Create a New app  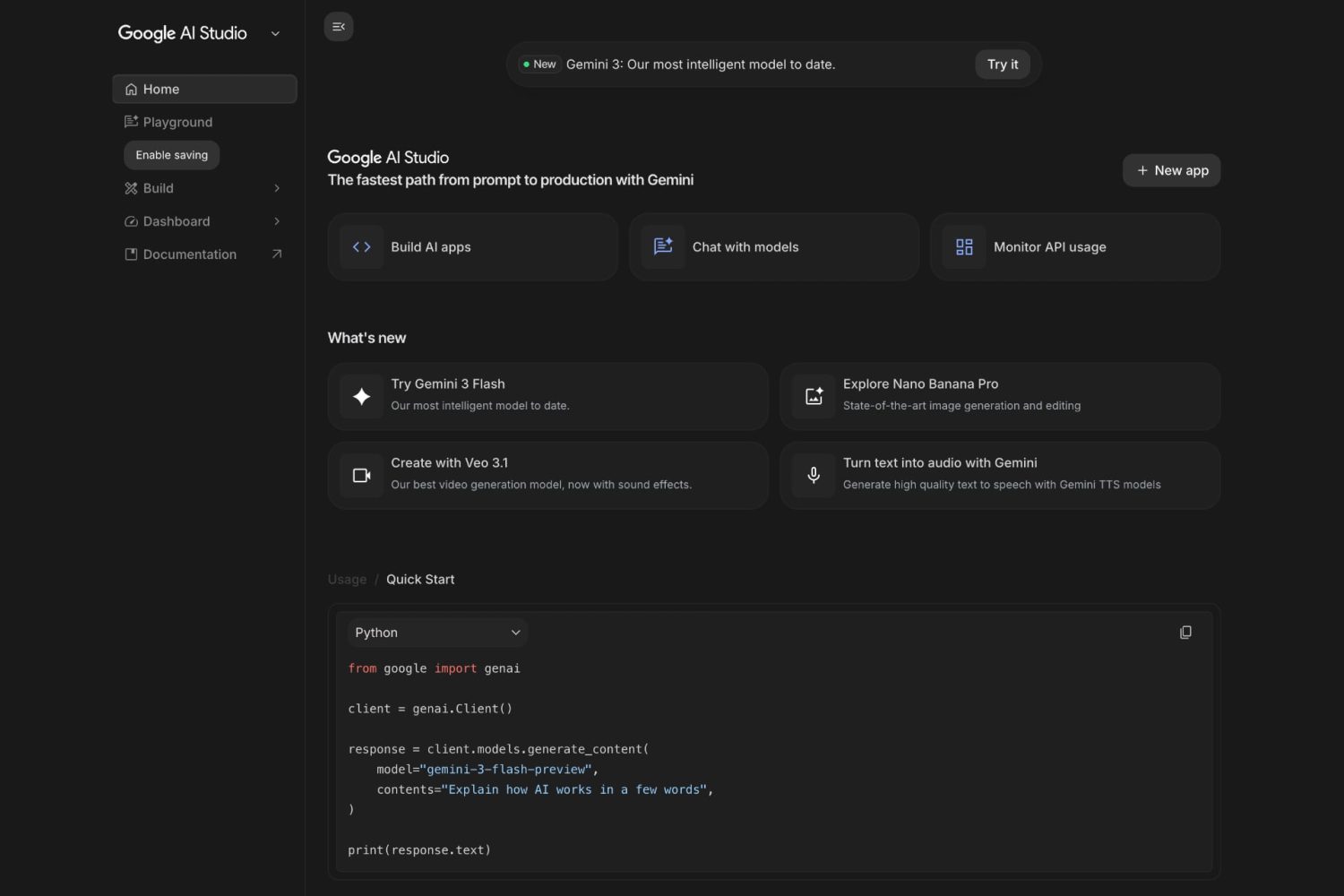tap(1171, 170)
